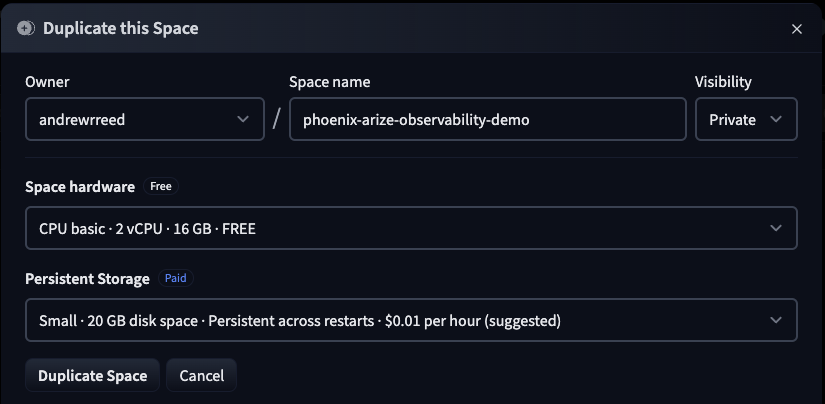The height and width of the screenshot is (404, 825).
Task: Cancel the space duplication
Action: pos(201,376)
